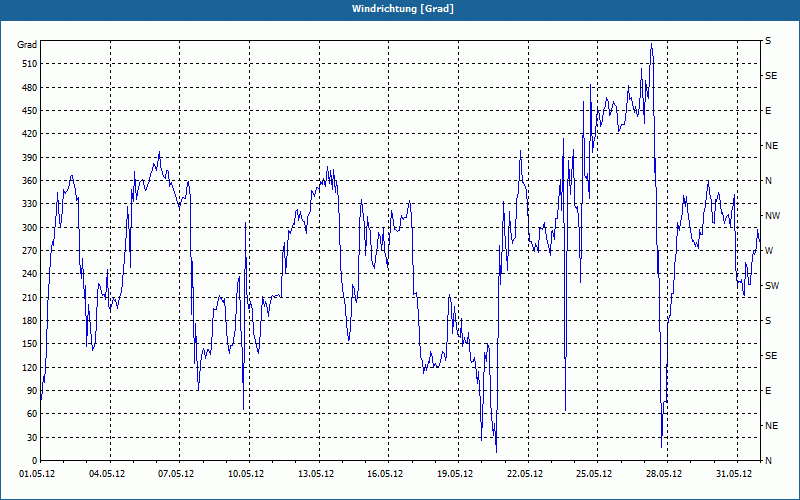This screenshot has height=500, width=800.
Task: Click the chart title Windrichtung [Grad]
Action: point(403,9)
